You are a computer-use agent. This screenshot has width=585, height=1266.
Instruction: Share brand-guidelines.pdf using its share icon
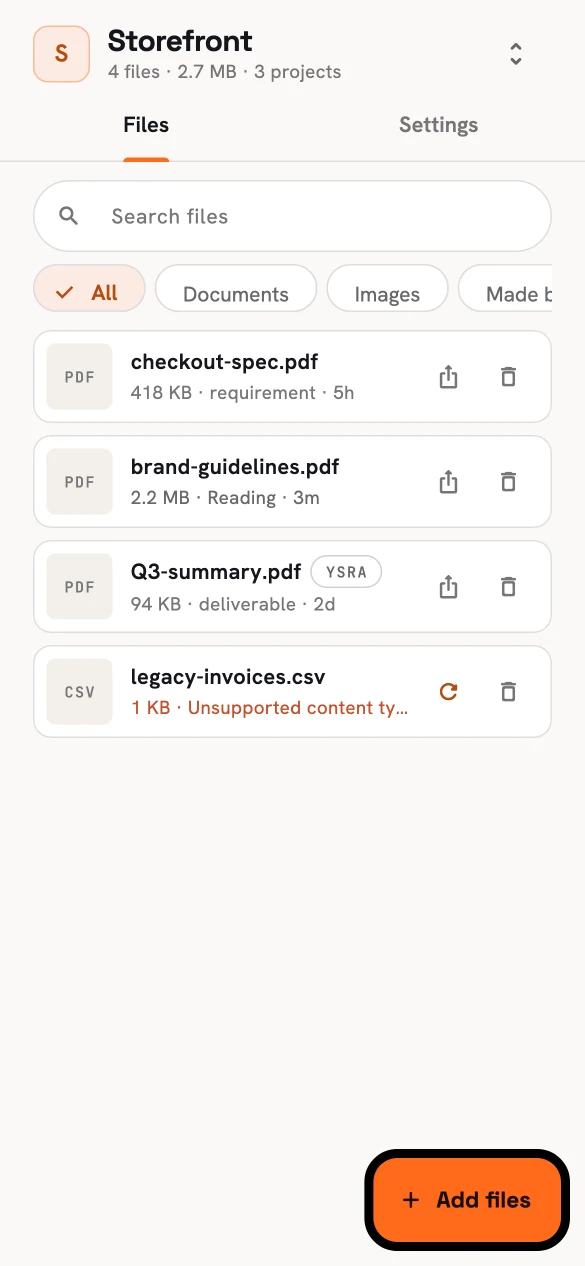click(x=448, y=482)
